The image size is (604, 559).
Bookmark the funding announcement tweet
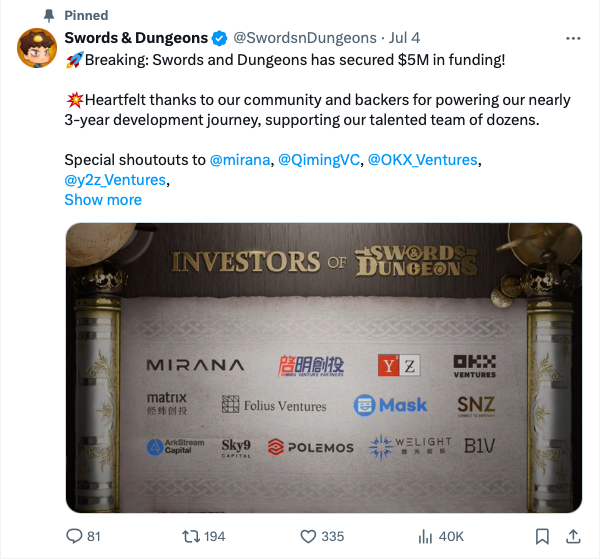click(542, 536)
